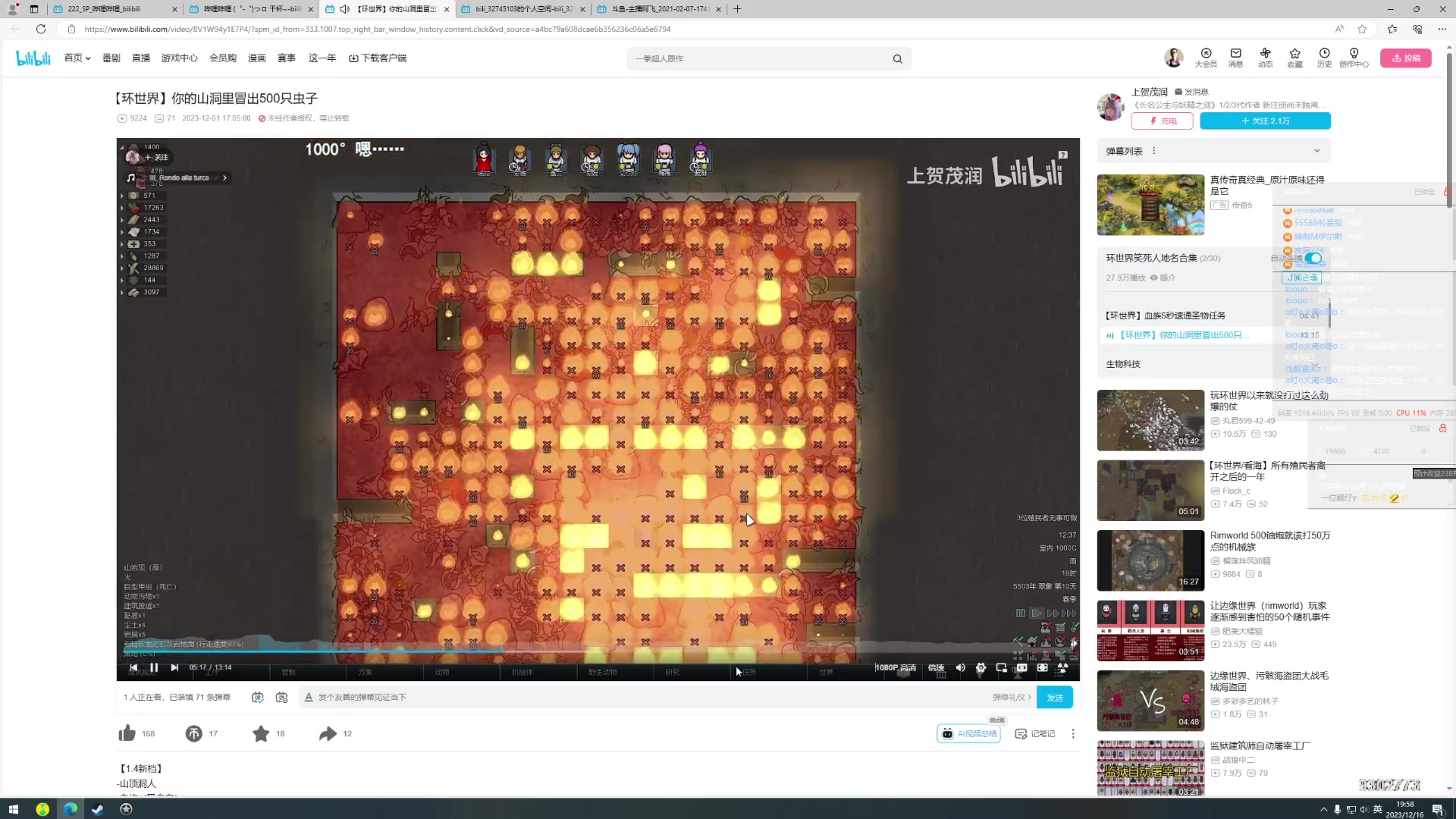1456x819 pixels.
Task: Share the video with arrow icon
Action: click(328, 733)
